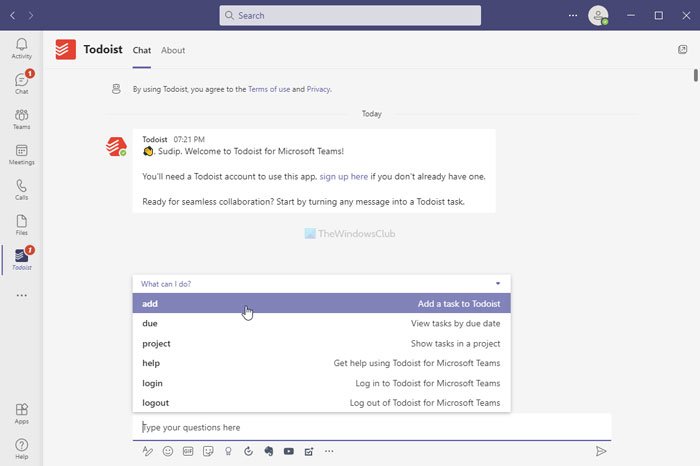Image resolution: width=700 pixels, height=466 pixels.
Task: Select the 'logout' command
Action: (321, 403)
